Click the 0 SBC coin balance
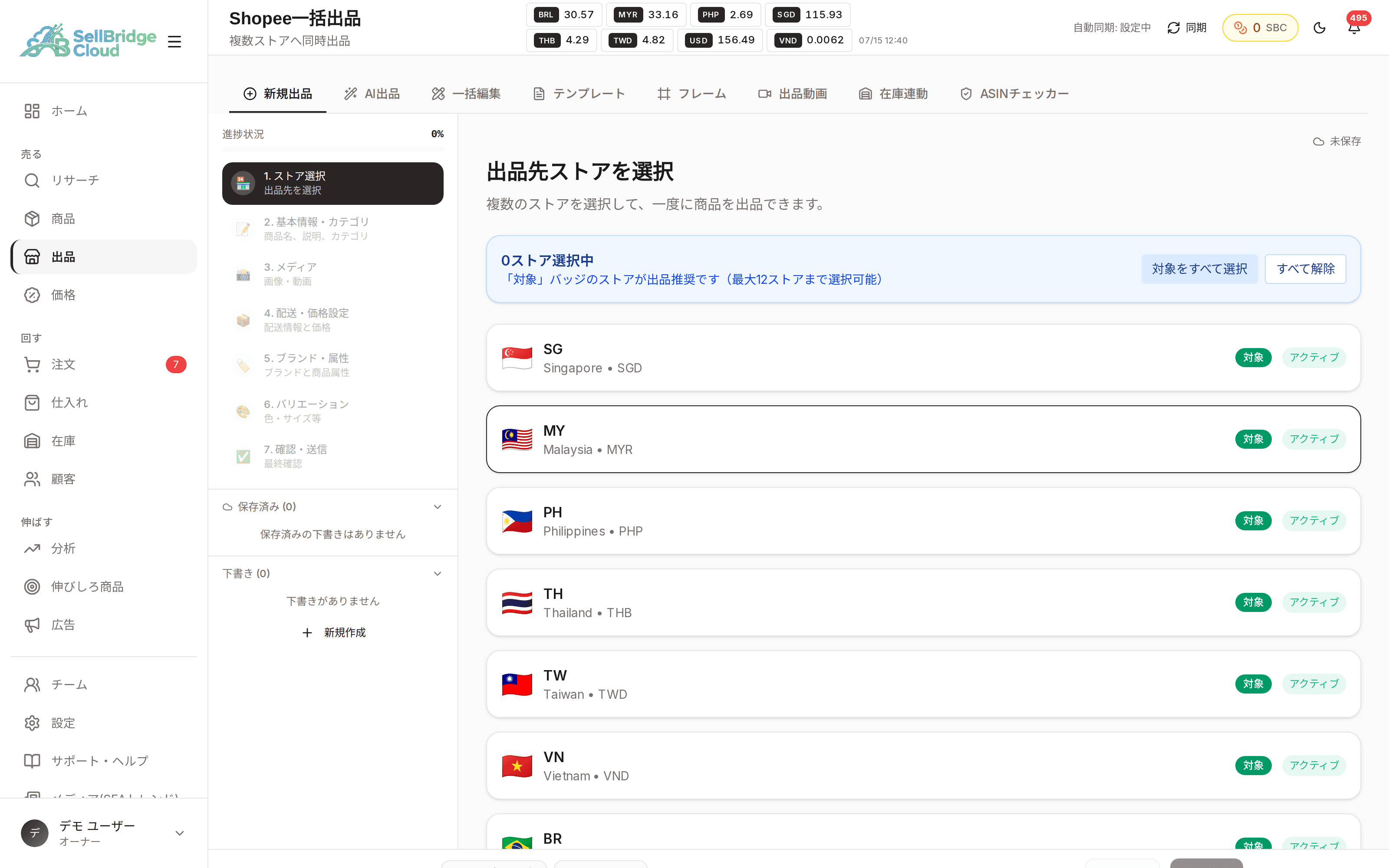Screen dimensions: 1389x868 1261,27
